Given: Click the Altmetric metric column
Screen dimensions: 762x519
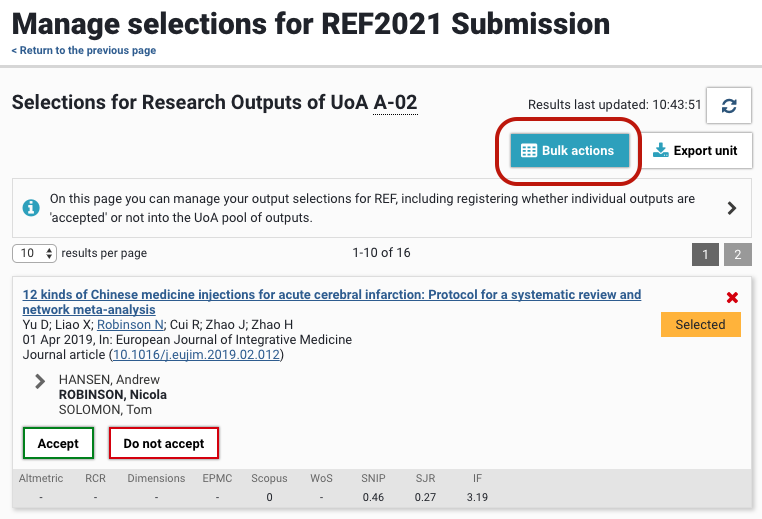Looking at the screenshot, I should pos(40,479).
